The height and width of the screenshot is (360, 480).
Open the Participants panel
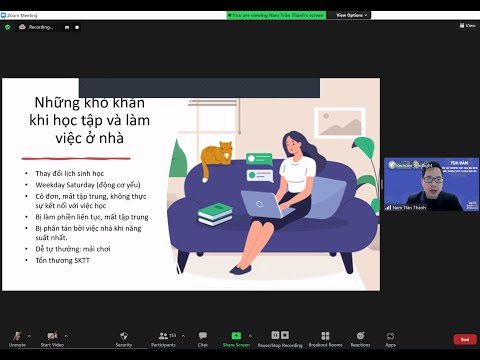pos(163,339)
